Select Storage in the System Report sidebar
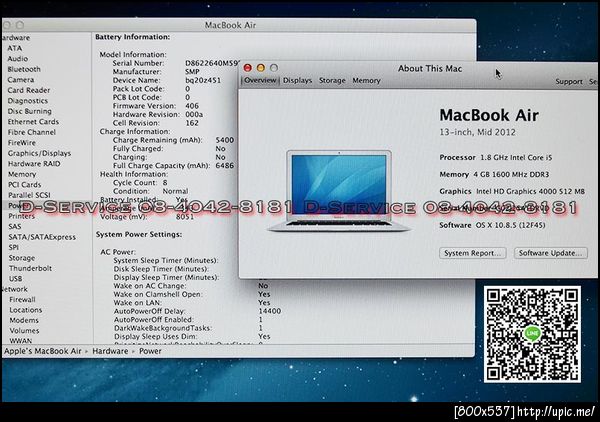Image resolution: width=600 pixels, height=422 pixels. [21, 258]
